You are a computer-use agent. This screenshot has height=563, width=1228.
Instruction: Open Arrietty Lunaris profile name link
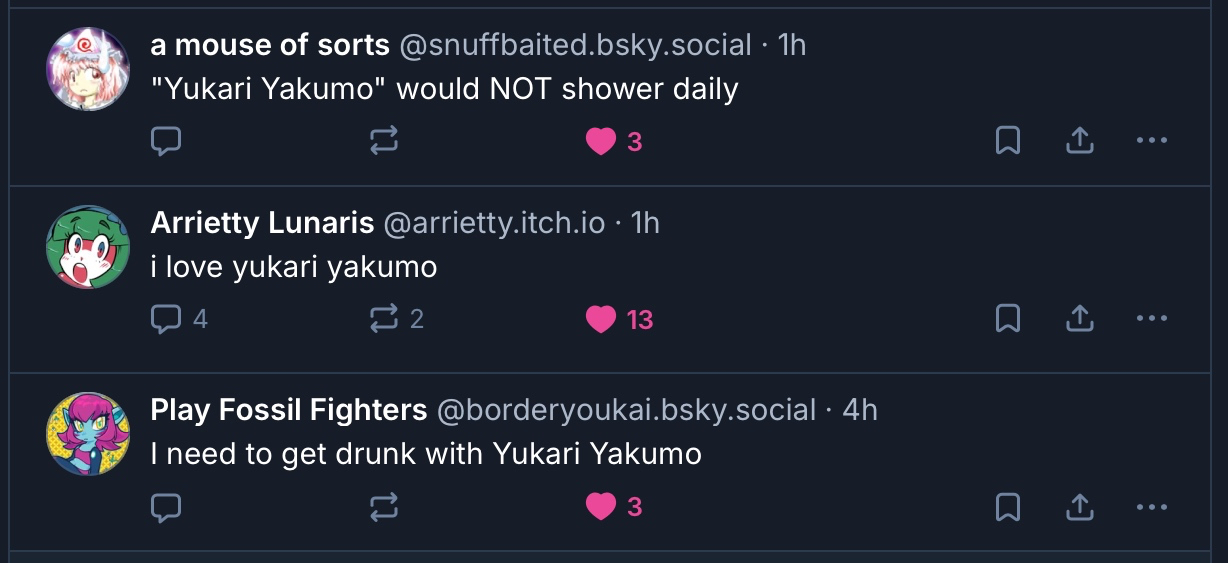coord(262,223)
